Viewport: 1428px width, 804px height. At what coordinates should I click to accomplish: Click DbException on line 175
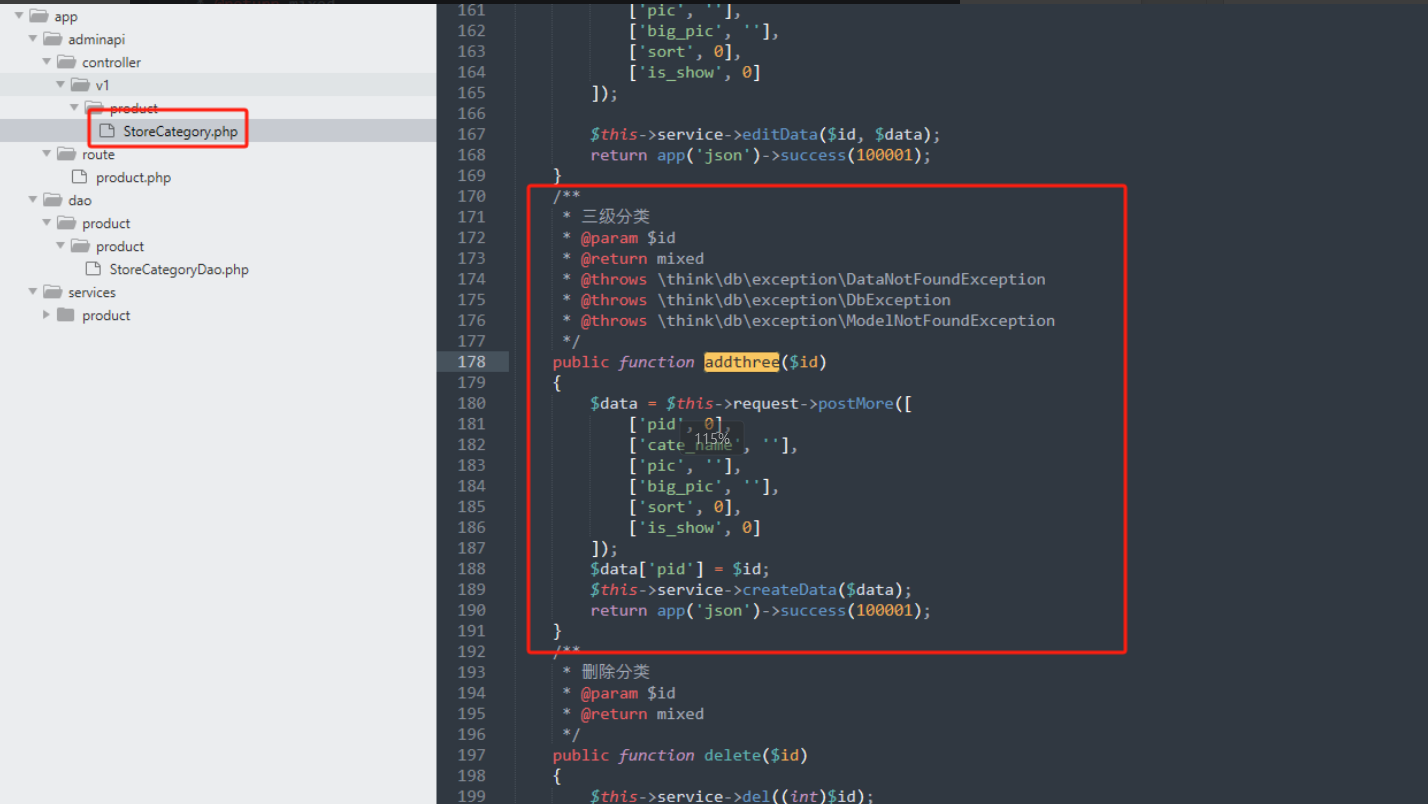click(x=899, y=300)
